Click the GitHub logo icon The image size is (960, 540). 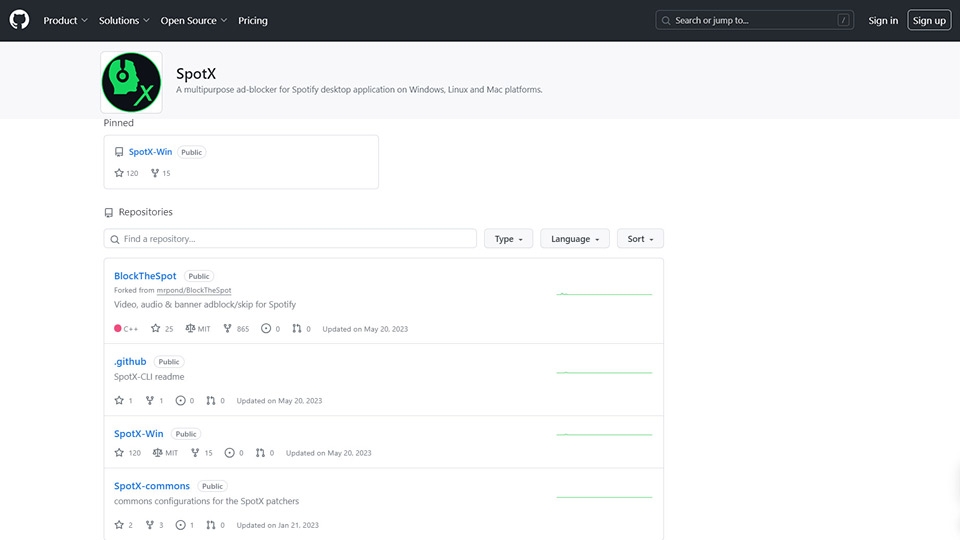click(x=20, y=20)
